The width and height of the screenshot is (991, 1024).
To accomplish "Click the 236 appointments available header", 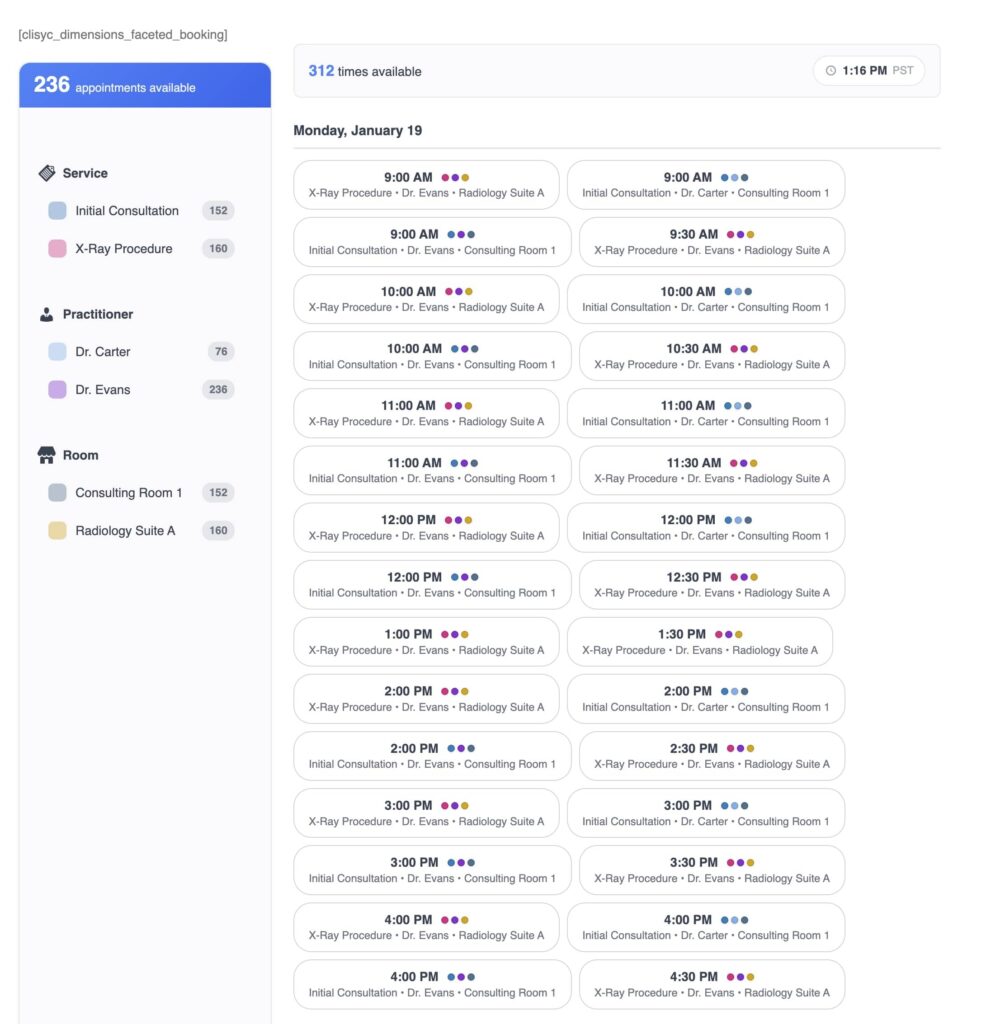I will tap(145, 86).
